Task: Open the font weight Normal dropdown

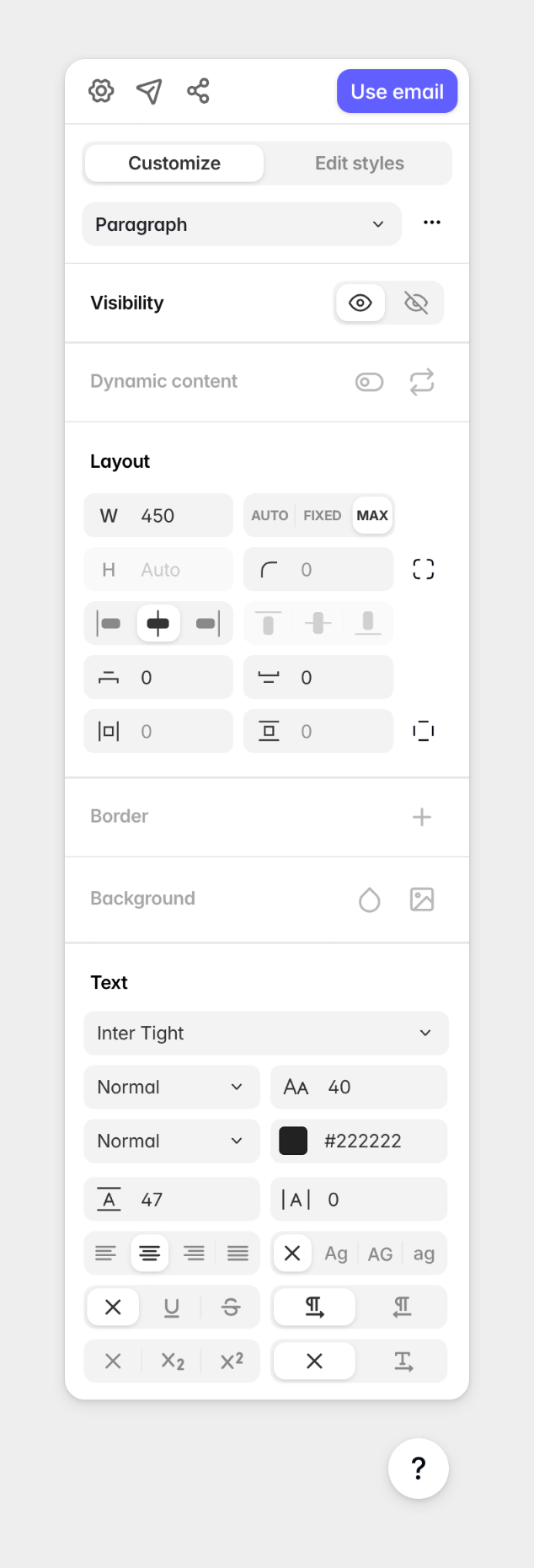Action: (172, 1087)
